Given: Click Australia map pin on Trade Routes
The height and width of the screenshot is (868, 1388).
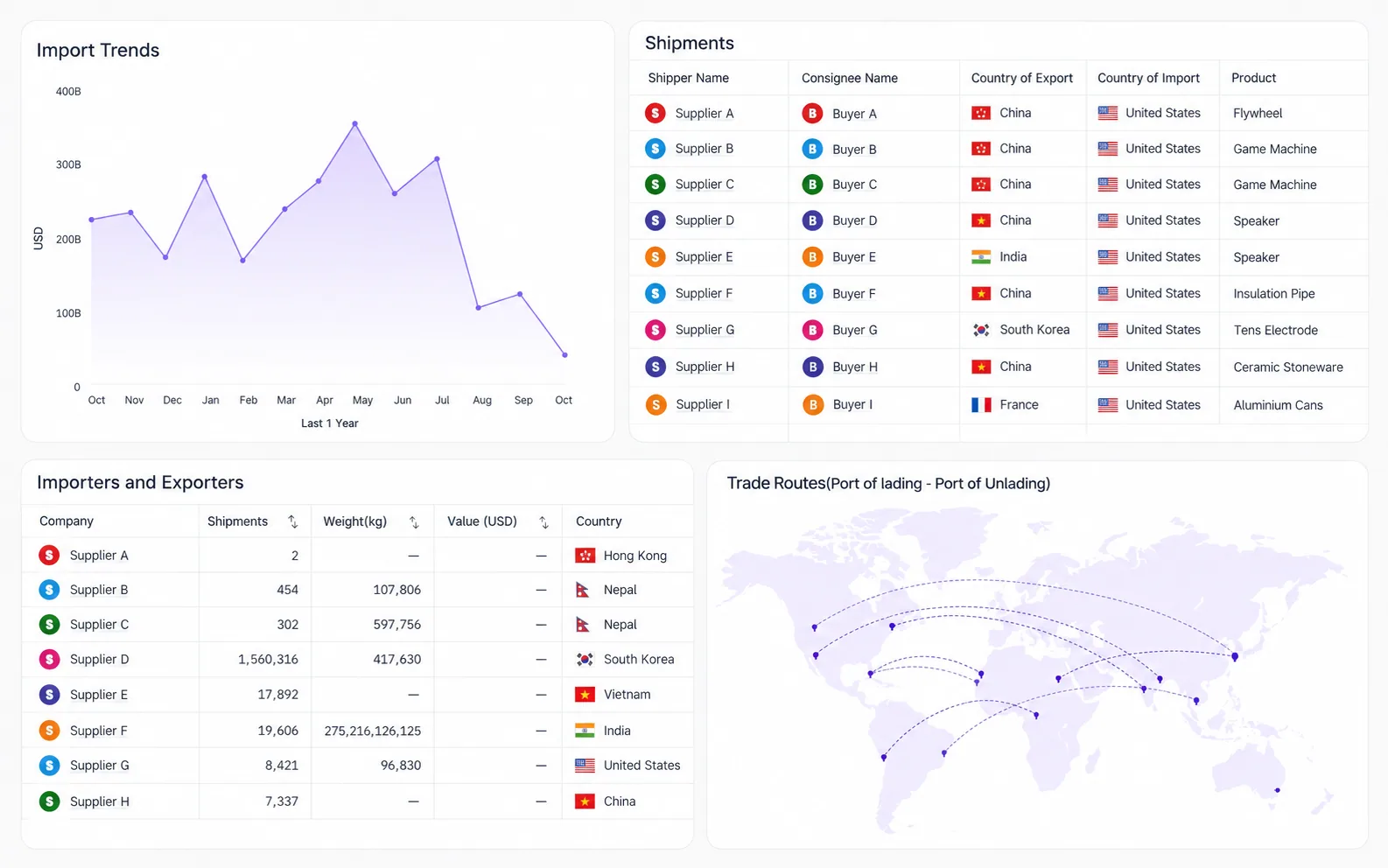Looking at the screenshot, I should pyautogui.click(x=1277, y=790).
